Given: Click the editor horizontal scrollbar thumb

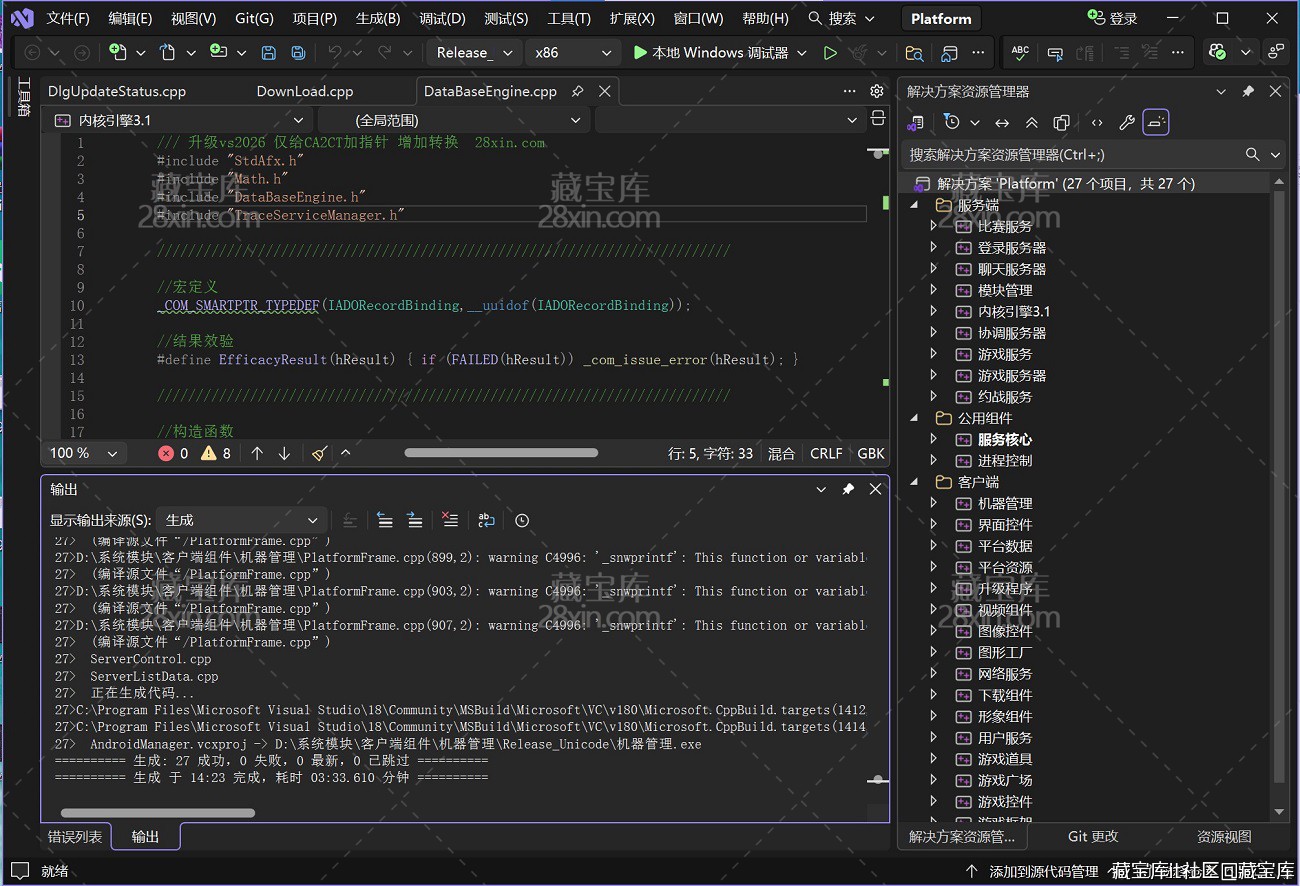Looking at the screenshot, I should tap(500, 453).
